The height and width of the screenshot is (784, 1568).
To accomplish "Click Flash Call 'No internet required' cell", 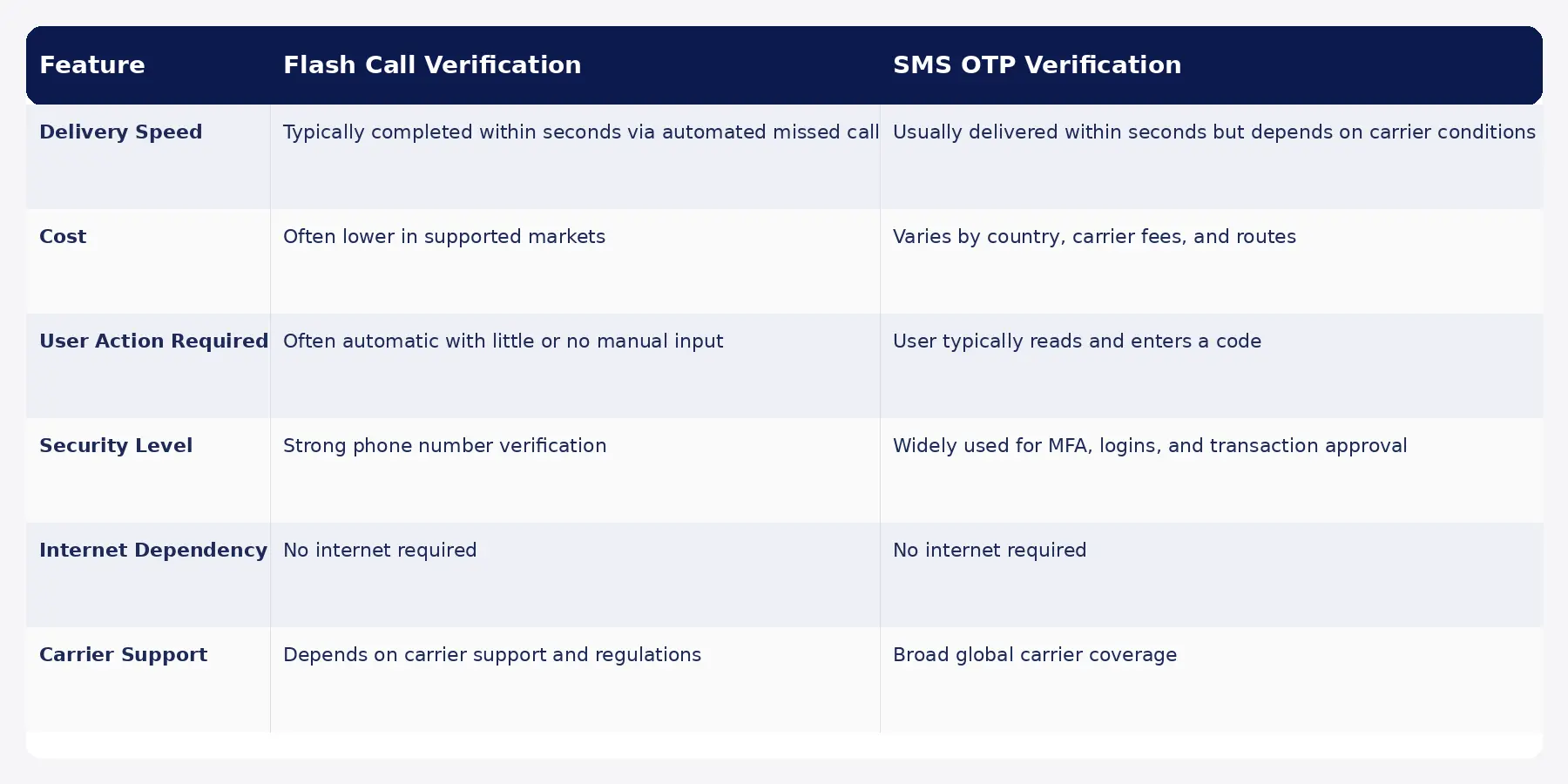I will pos(575,575).
